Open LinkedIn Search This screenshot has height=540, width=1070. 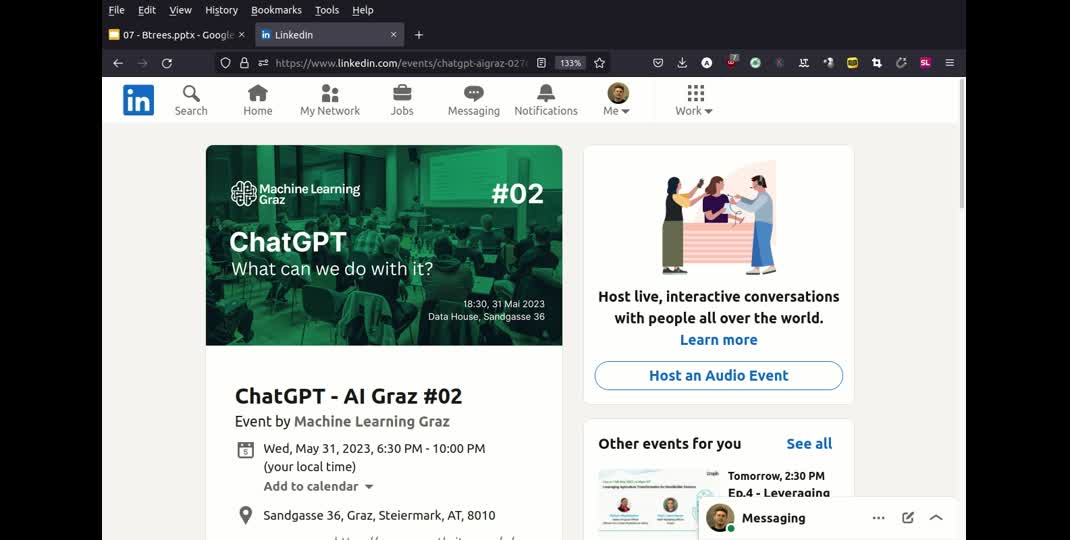coord(191,100)
